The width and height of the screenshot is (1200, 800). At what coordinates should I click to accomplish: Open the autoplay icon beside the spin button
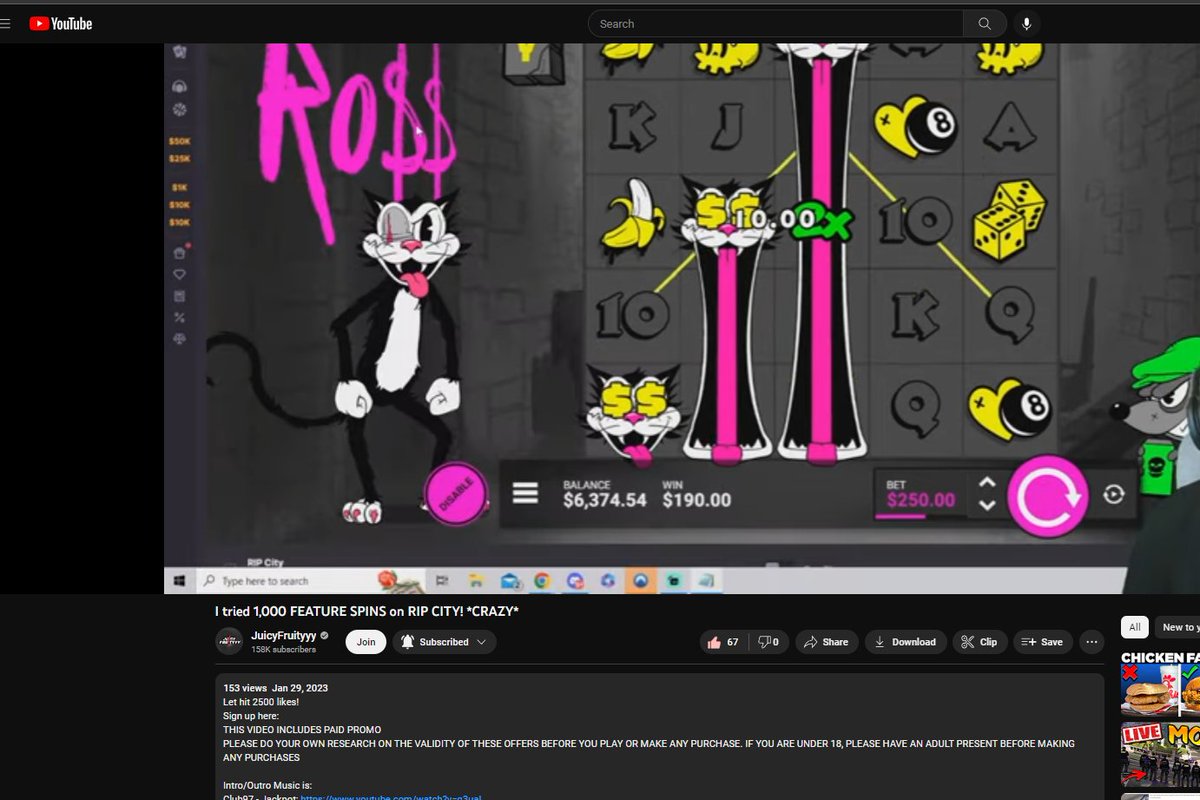pos(1113,495)
